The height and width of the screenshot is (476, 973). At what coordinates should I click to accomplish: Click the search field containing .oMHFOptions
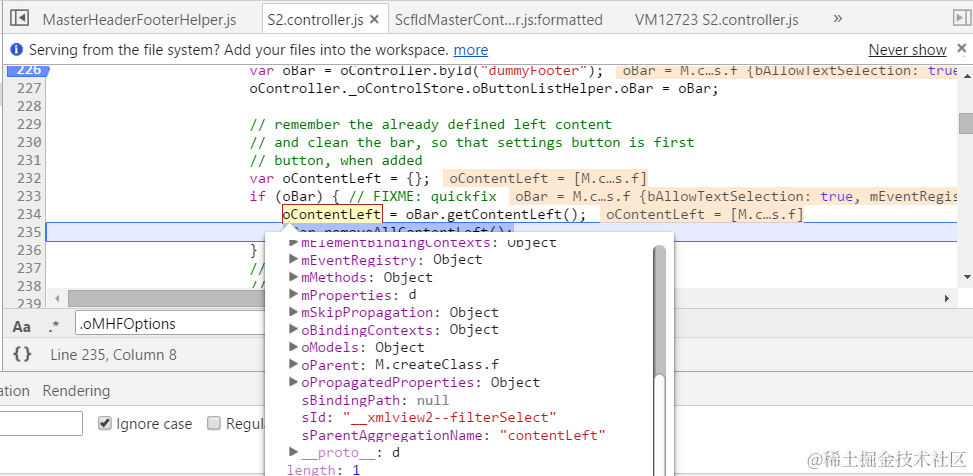tap(170, 323)
